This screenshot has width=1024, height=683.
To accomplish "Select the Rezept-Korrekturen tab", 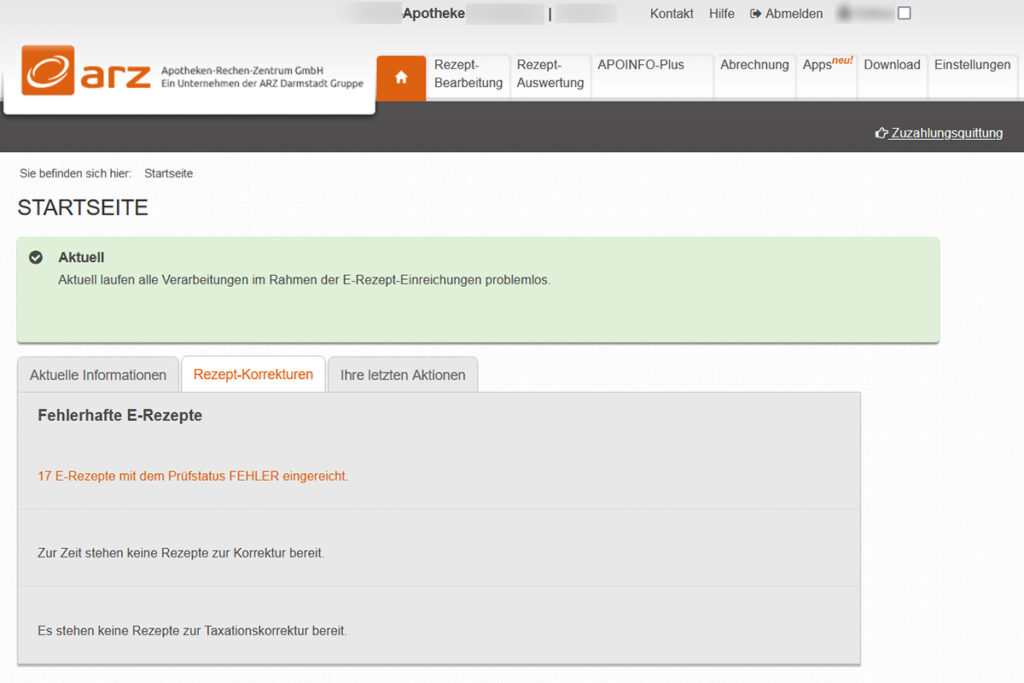I will [253, 375].
